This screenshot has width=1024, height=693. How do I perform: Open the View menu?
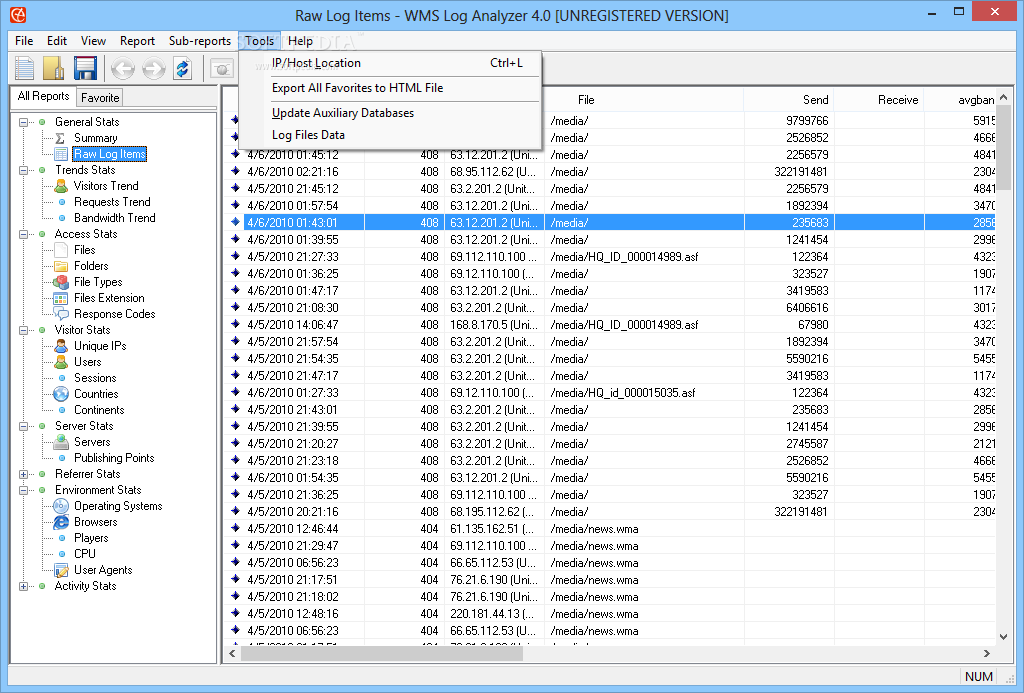tap(93, 40)
